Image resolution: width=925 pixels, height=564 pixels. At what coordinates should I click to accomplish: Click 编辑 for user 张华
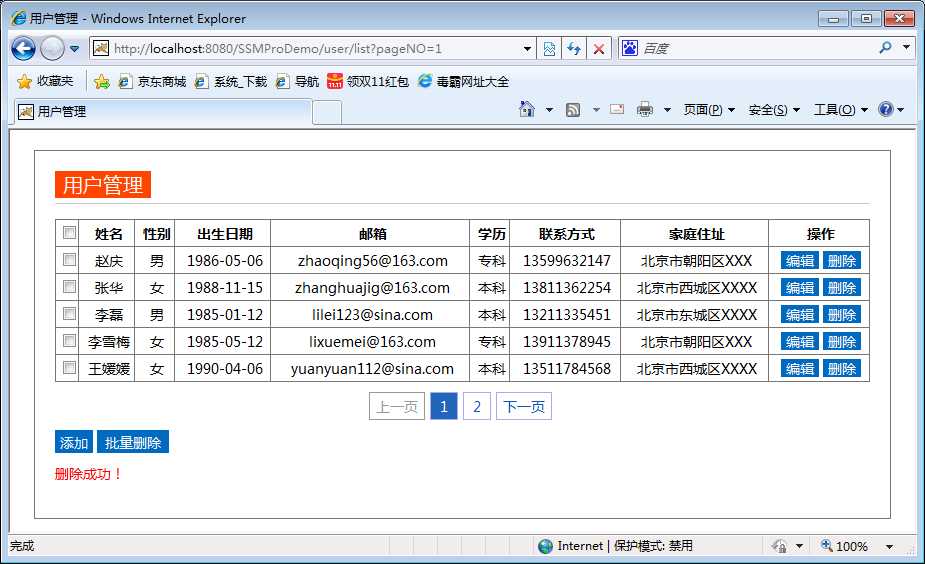pos(799,287)
